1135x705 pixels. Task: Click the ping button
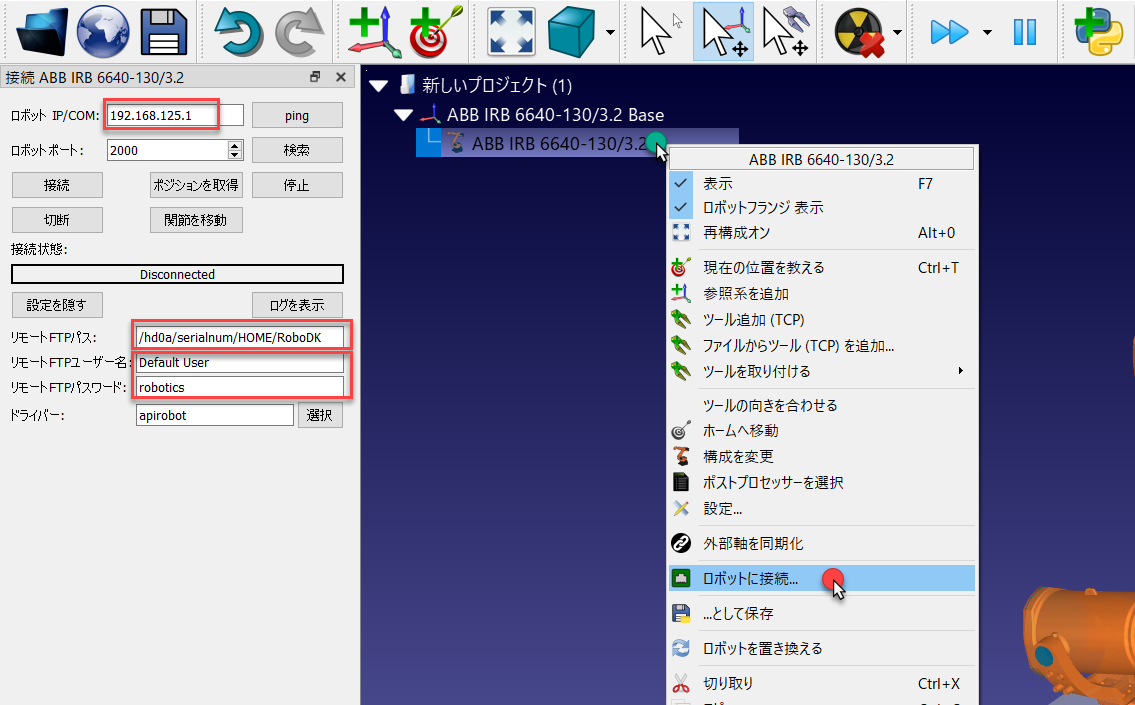click(297, 116)
